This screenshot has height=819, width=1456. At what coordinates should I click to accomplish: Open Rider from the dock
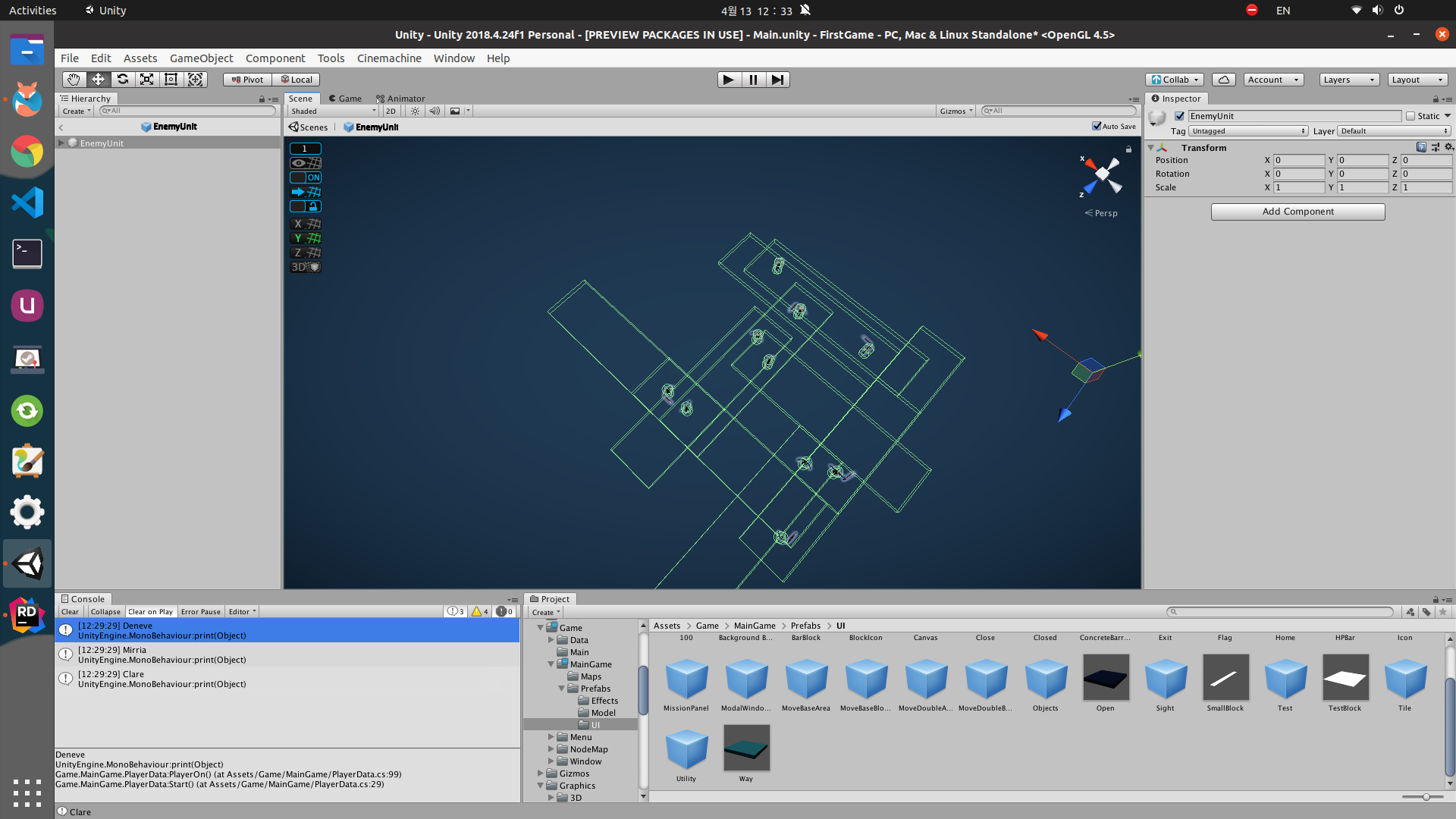point(27,615)
